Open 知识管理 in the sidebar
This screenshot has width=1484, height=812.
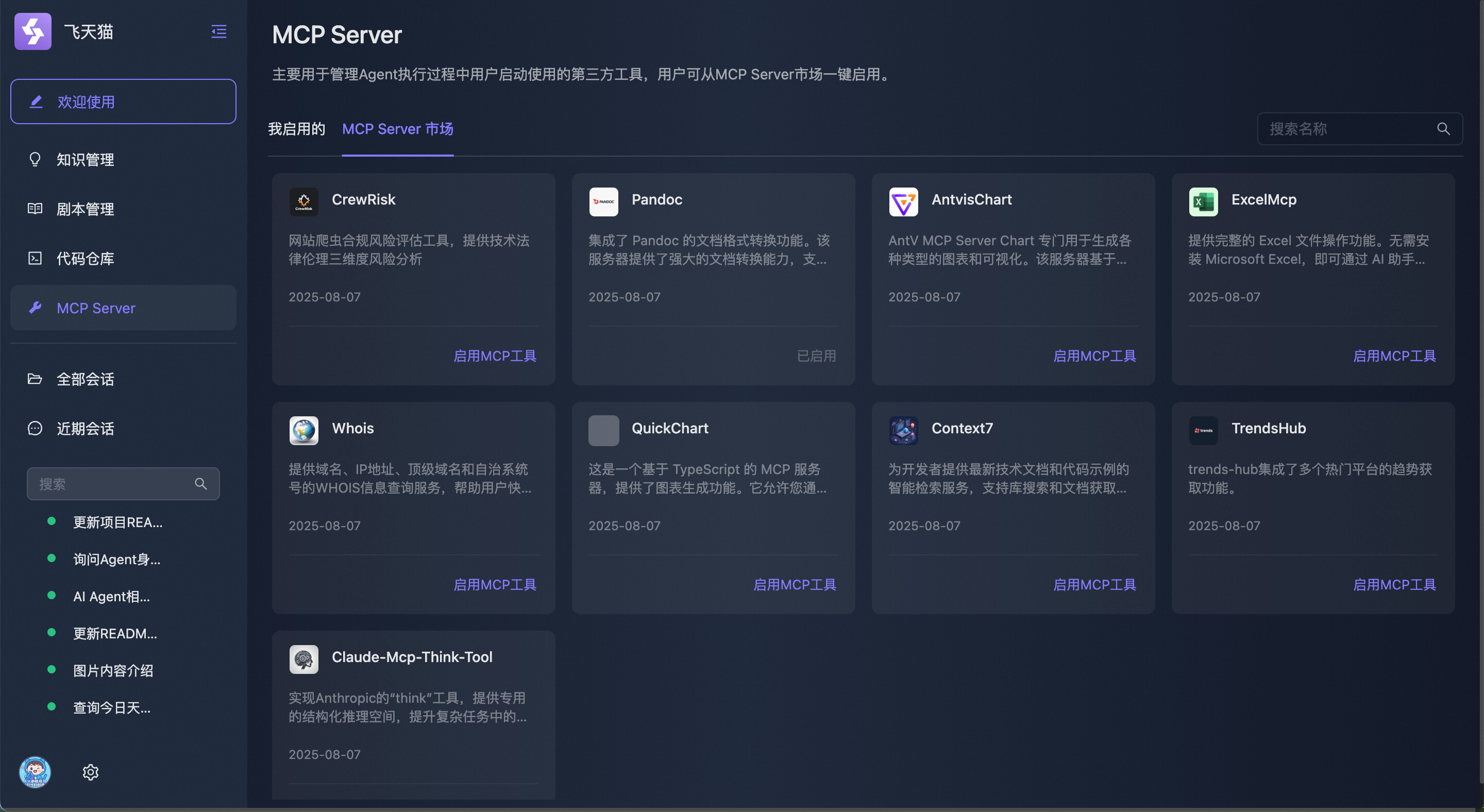(85, 160)
